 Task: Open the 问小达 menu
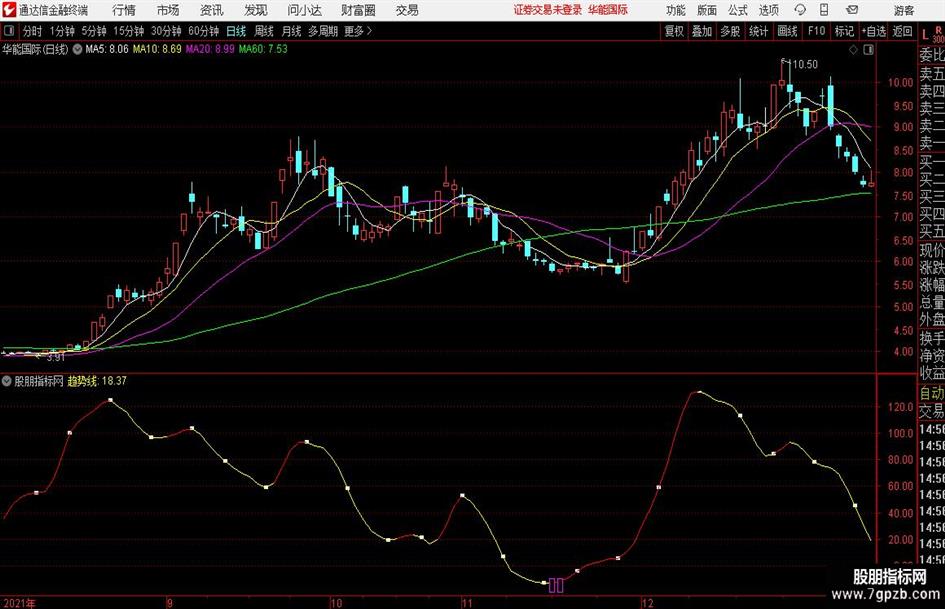(x=304, y=10)
